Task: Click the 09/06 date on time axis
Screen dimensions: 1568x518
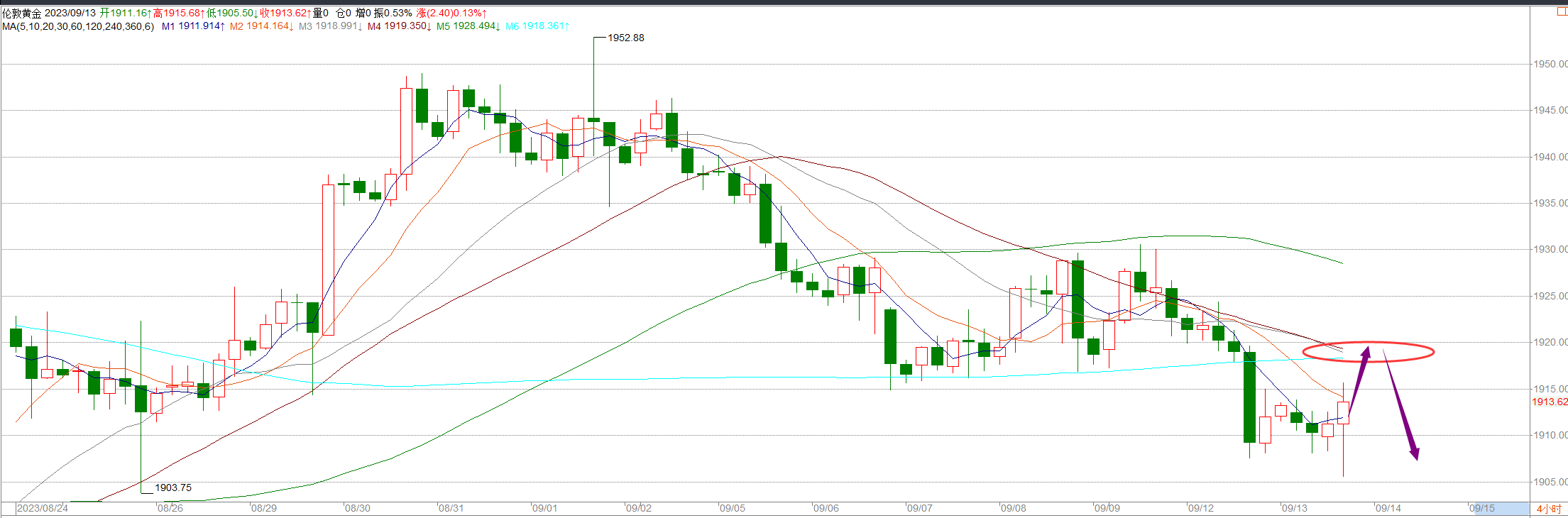Action: [x=826, y=508]
